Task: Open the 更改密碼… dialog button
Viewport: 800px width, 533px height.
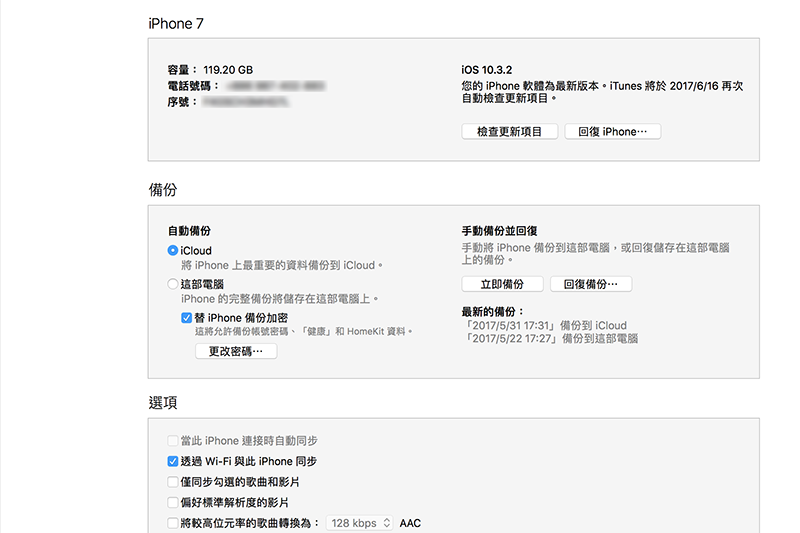Action: coord(236,351)
